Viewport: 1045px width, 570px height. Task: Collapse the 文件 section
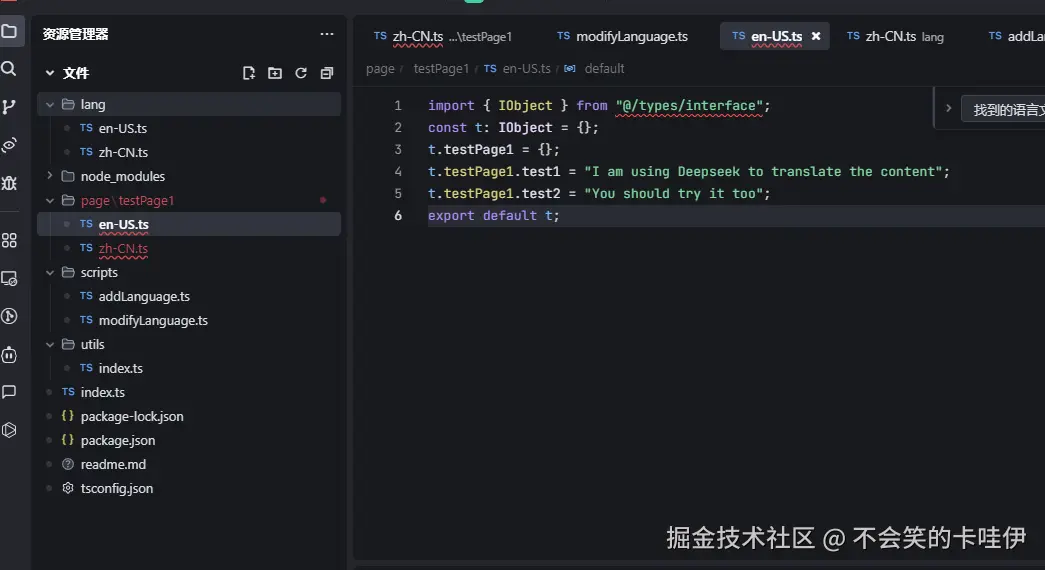tap(49, 73)
